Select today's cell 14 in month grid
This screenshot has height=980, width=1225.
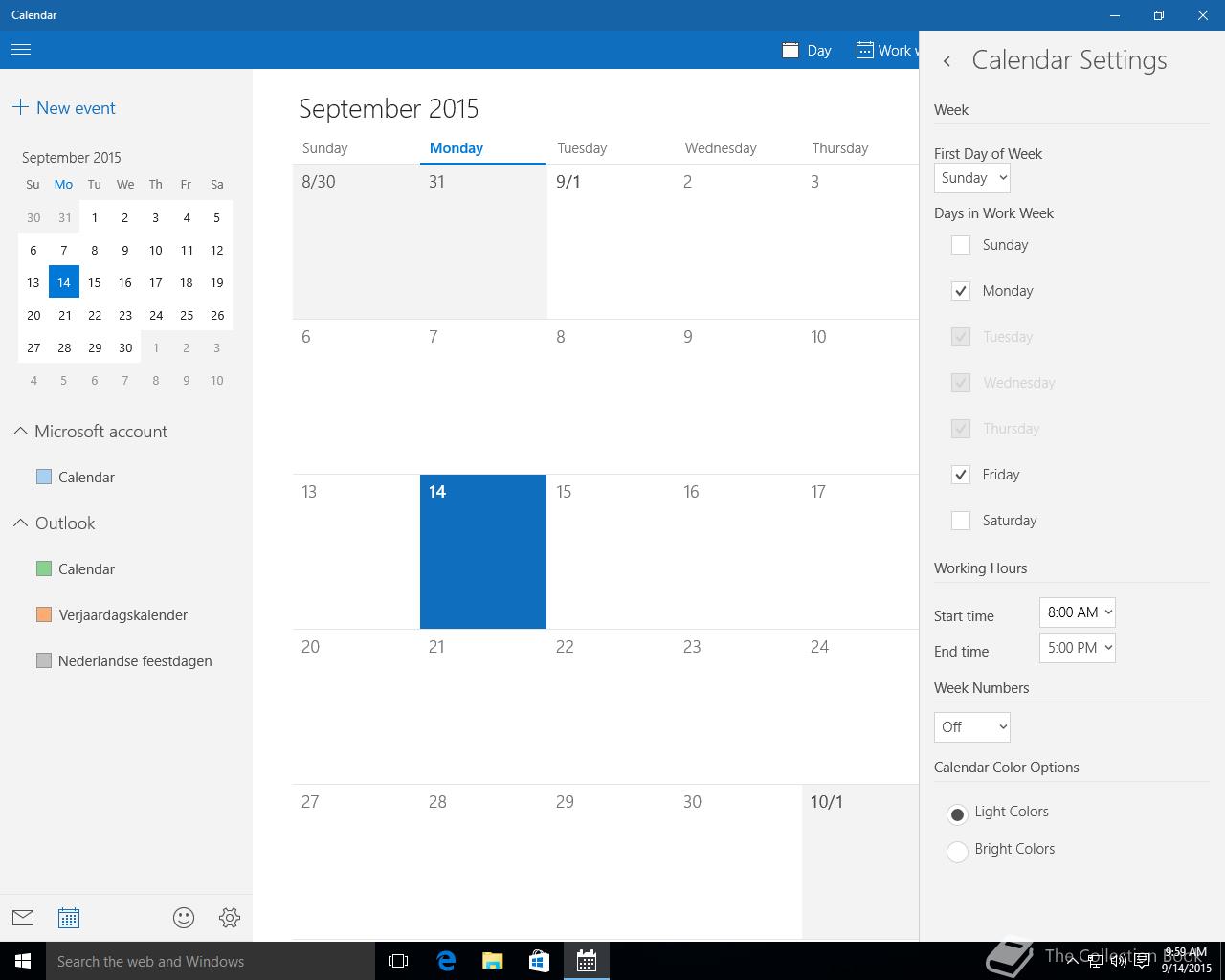pos(483,551)
